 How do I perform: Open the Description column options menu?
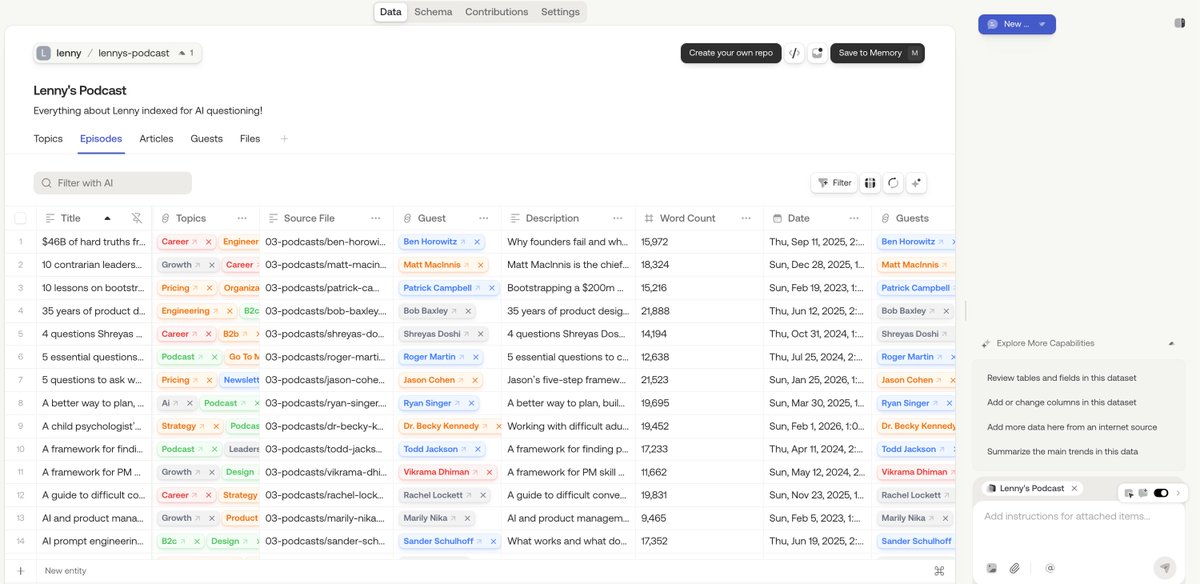click(x=618, y=218)
